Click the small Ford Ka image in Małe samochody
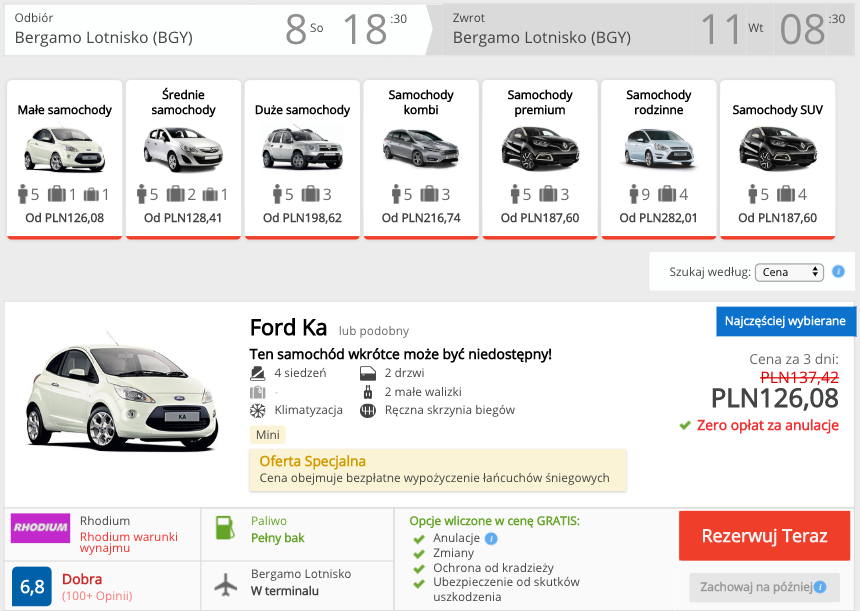 pyautogui.click(x=64, y=149)
